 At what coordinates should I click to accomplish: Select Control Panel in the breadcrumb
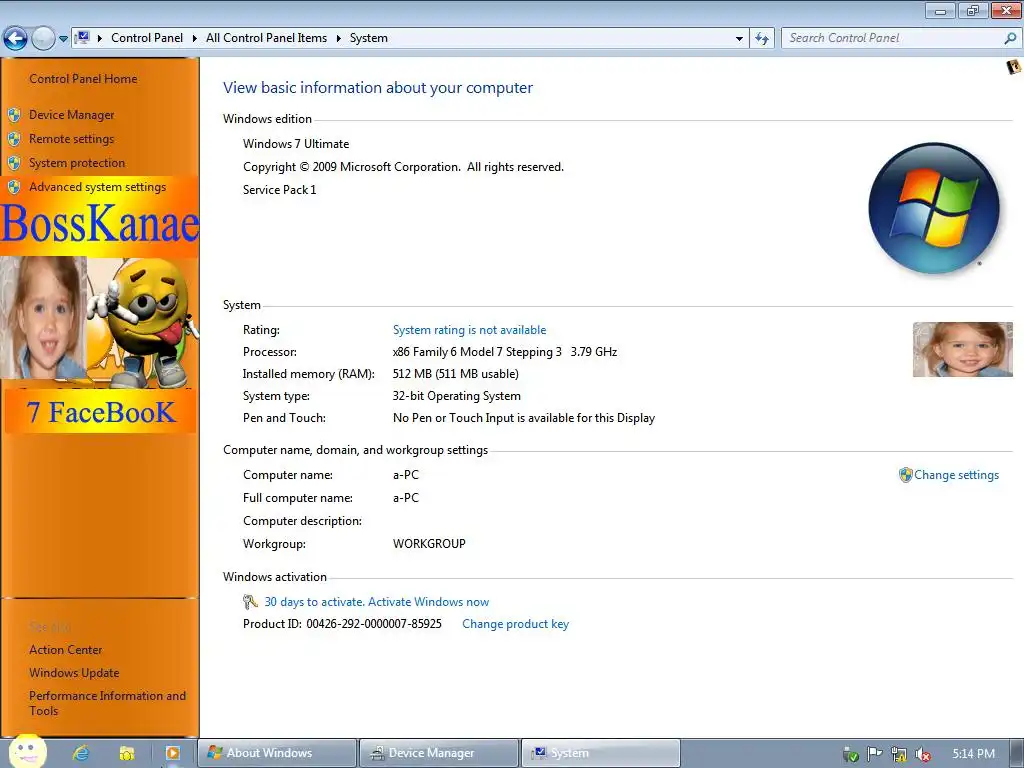click(x=147, y=38)
